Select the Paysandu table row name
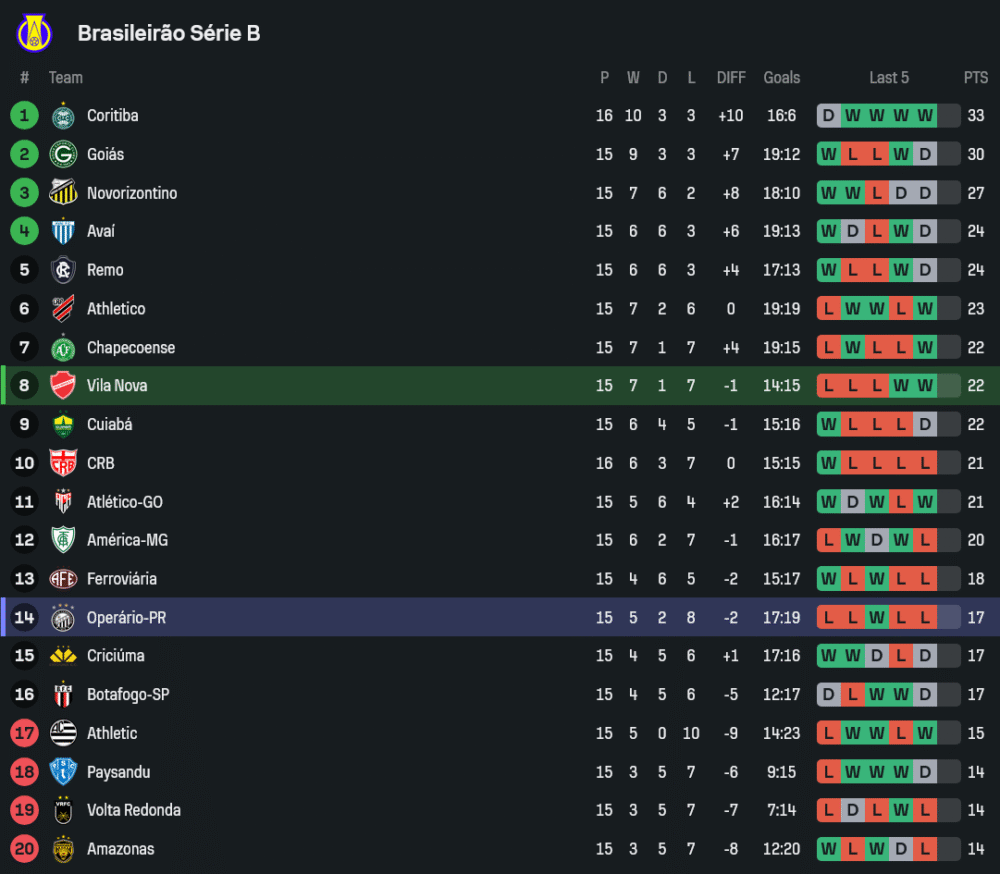The image size is (1000, 874). pyautogui.click(x=118, y=772)
